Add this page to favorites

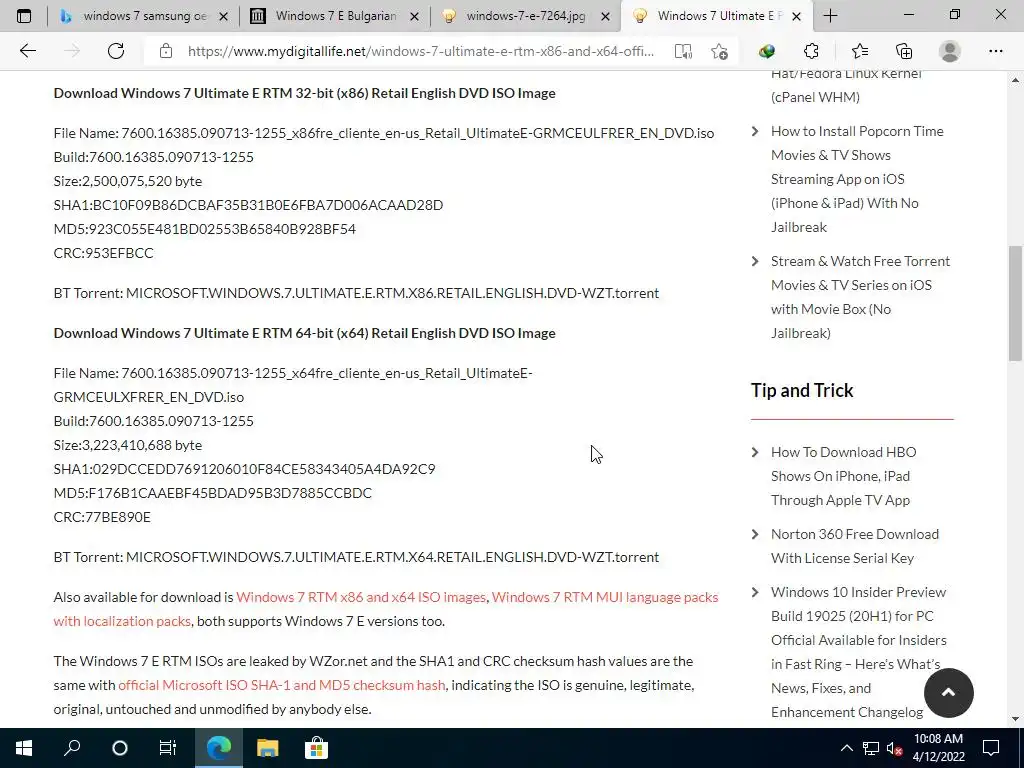pyautogui.click(x=719, y=52)
